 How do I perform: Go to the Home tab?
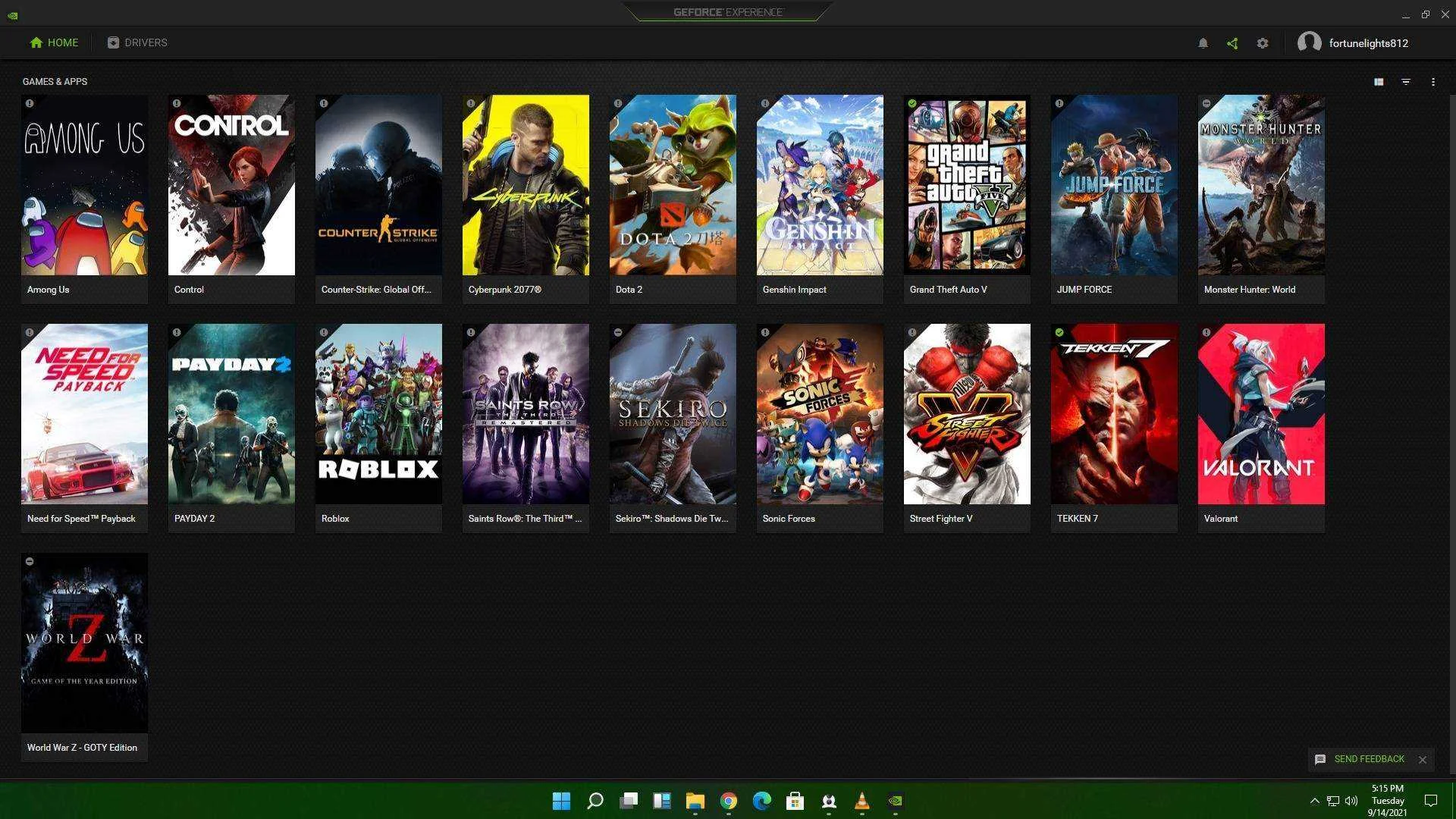[x=54, y=42]
